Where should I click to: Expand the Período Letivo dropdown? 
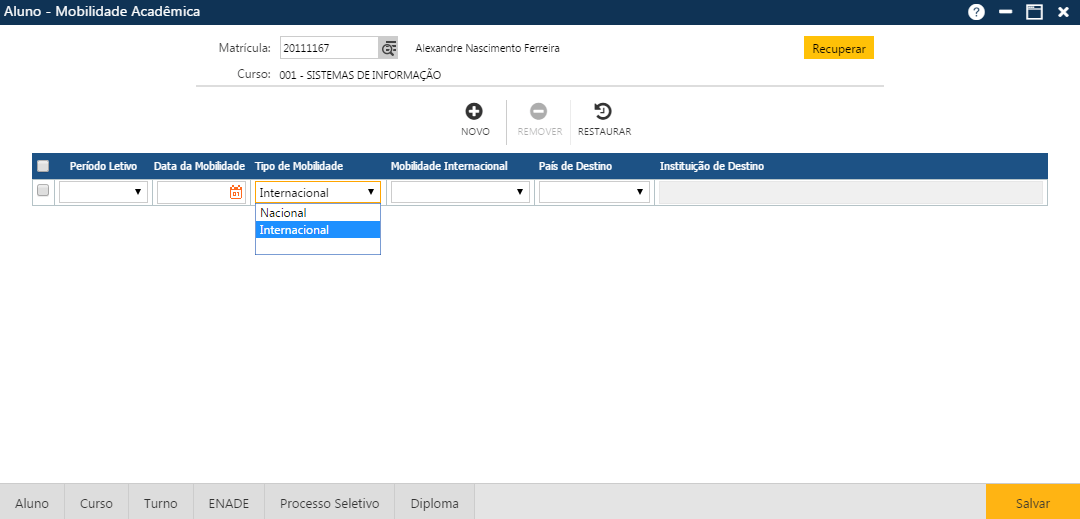pyautogui.click(x=103, y=192)
